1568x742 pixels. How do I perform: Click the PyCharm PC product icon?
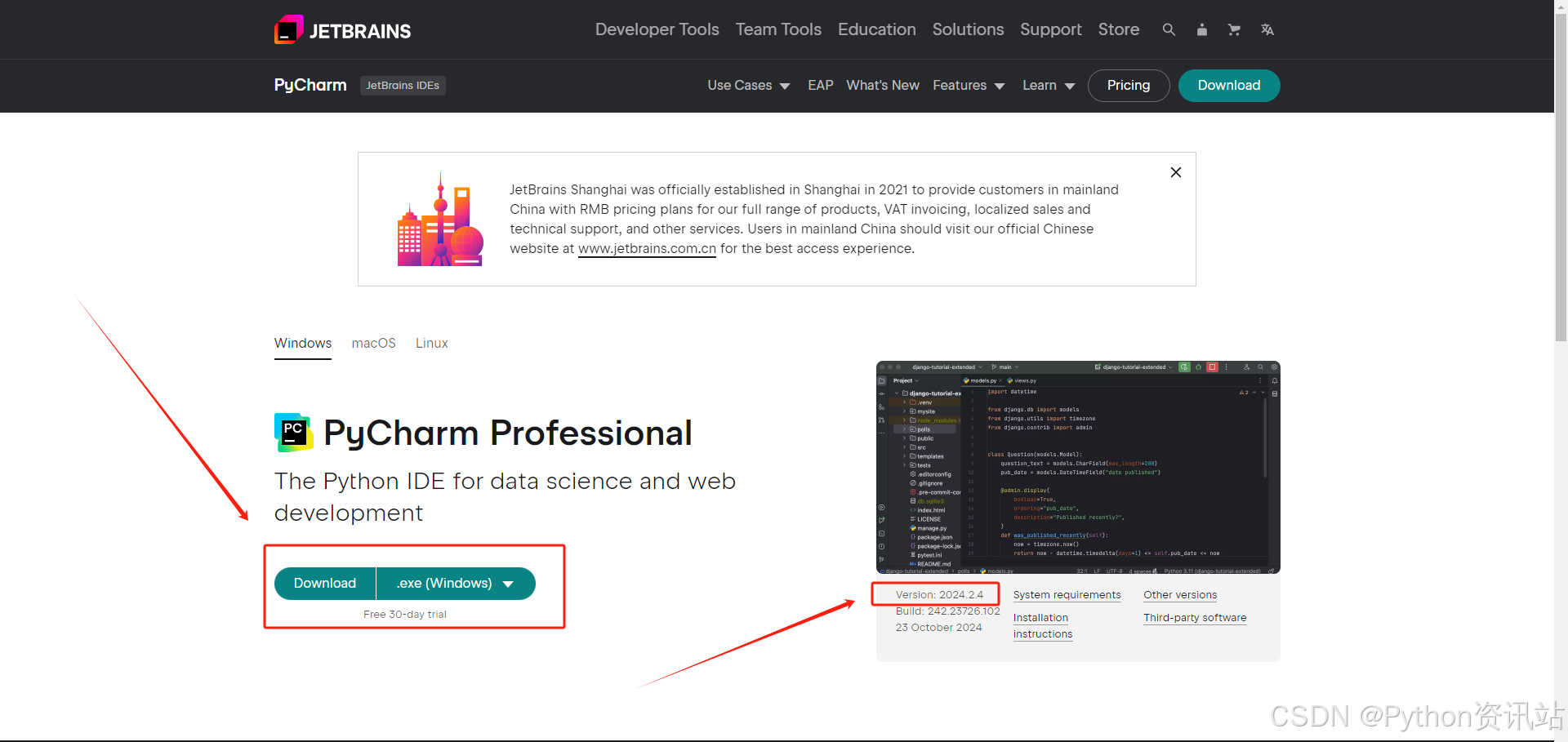pyautogui.click(x=293, y=432)
